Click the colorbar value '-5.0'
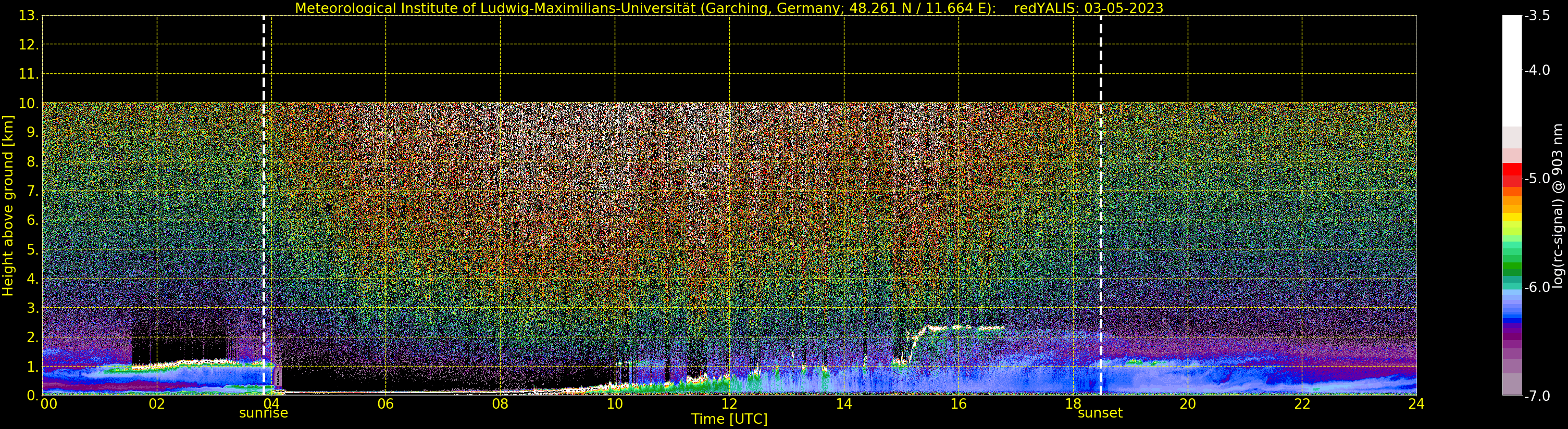 pyautogui.click(x=1538, y=178)
